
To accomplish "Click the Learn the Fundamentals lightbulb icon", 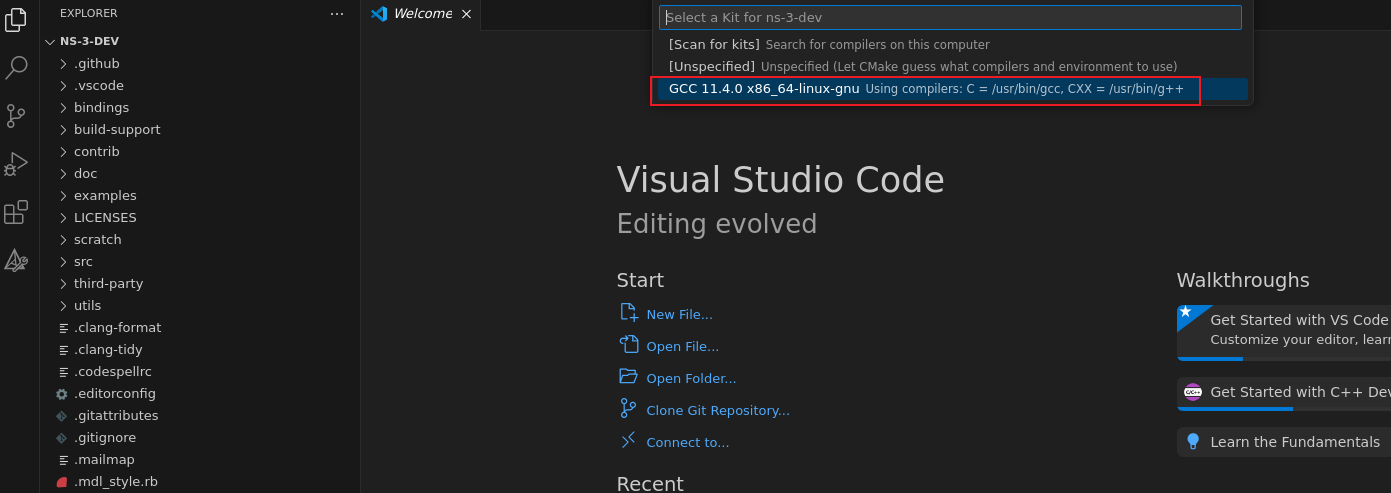I will pyautogui.click(x=1192, y=442).
